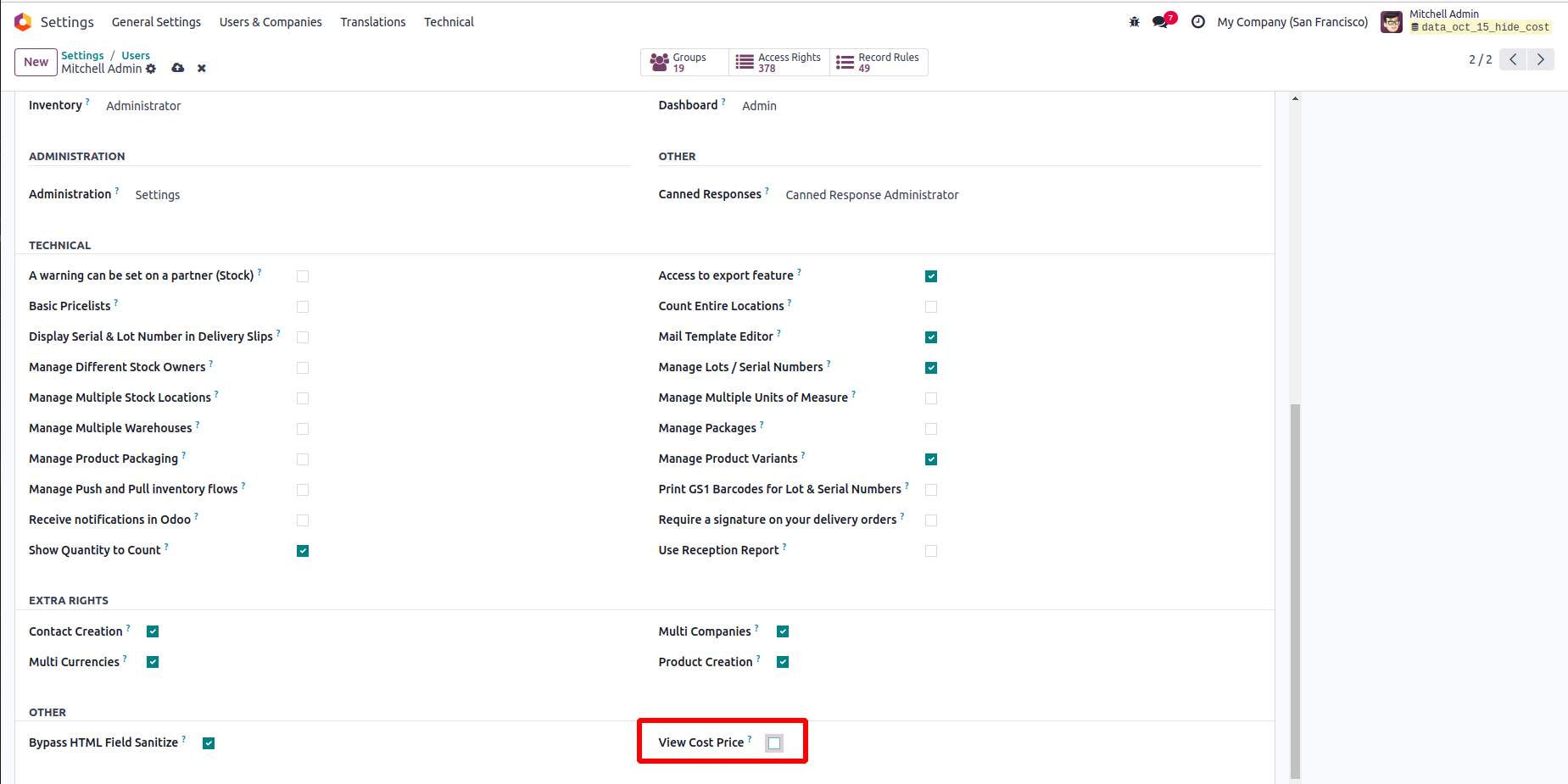The width and height of the screenshot is (1568, 784).
Task: Discard changes with the X icon
Action: pos(202,69)
